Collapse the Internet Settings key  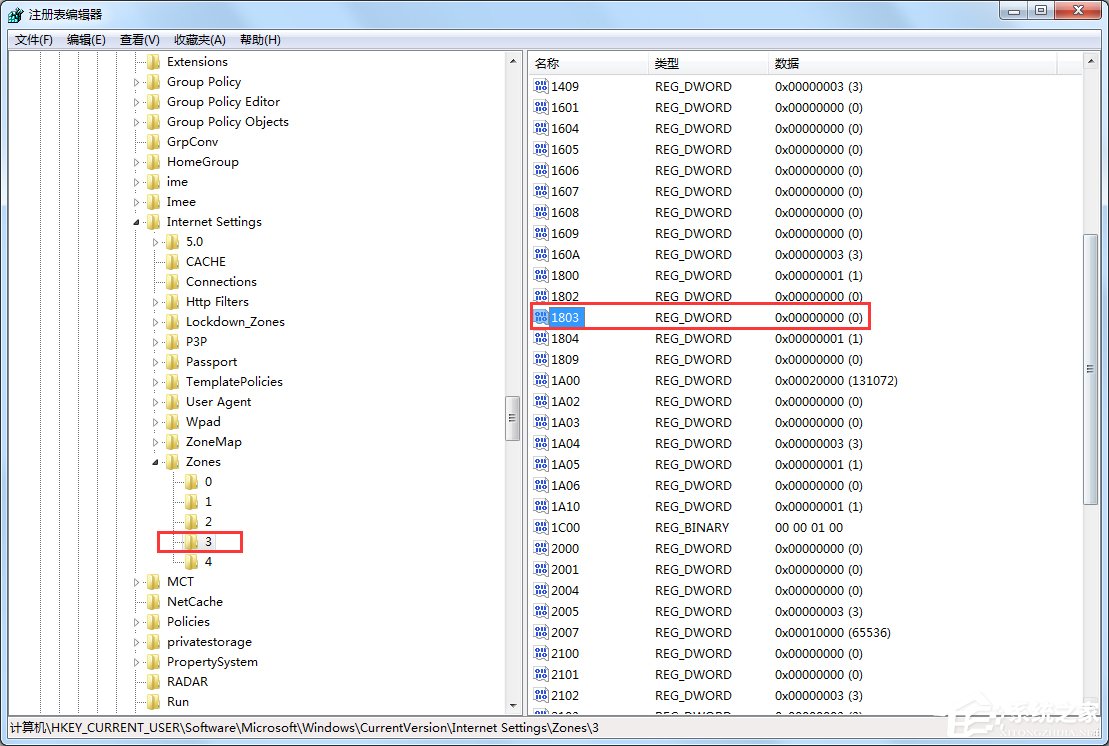tap(138, 221)
